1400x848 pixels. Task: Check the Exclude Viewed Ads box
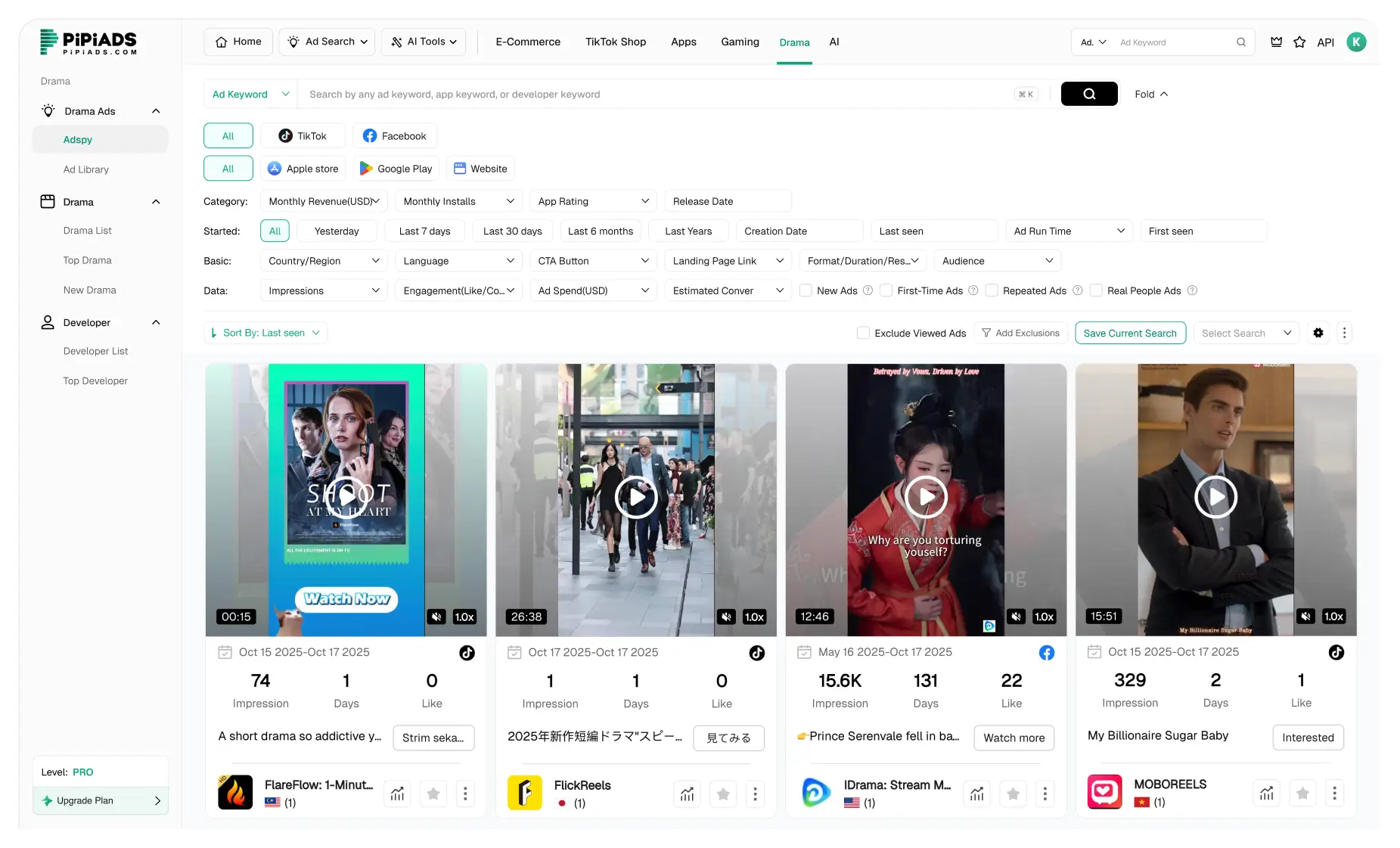(863, 333)
